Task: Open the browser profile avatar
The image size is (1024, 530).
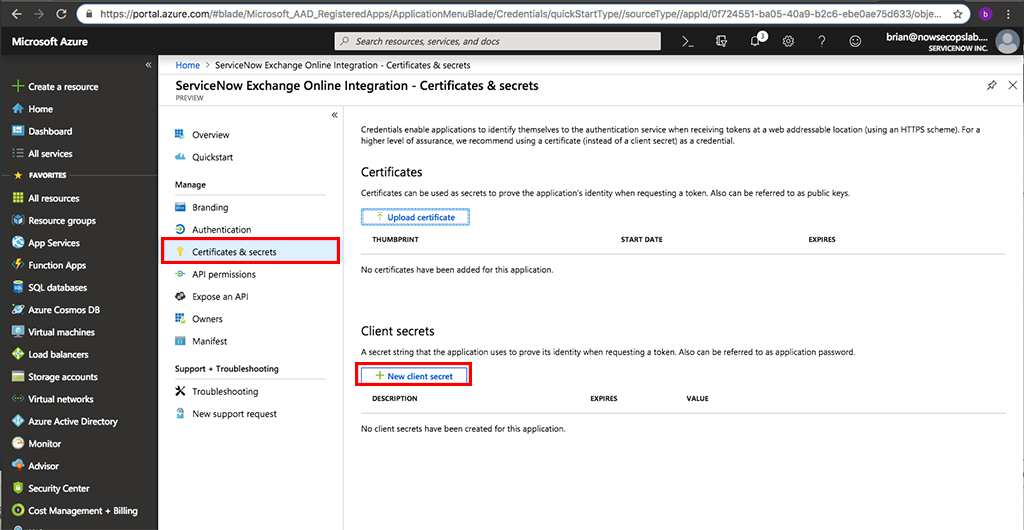Action: pyautogui.click(x=985, y=13)
